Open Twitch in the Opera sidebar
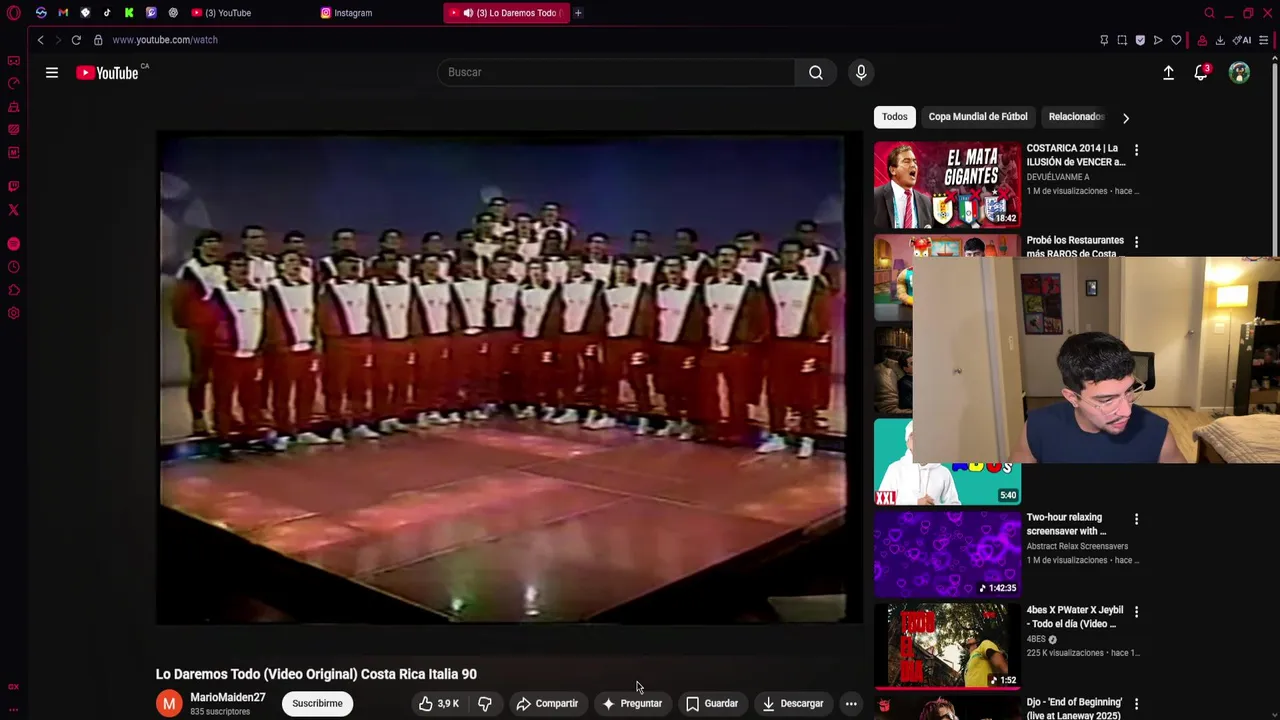This screenshot has height=720, width=1280. [x=14, y=186]
